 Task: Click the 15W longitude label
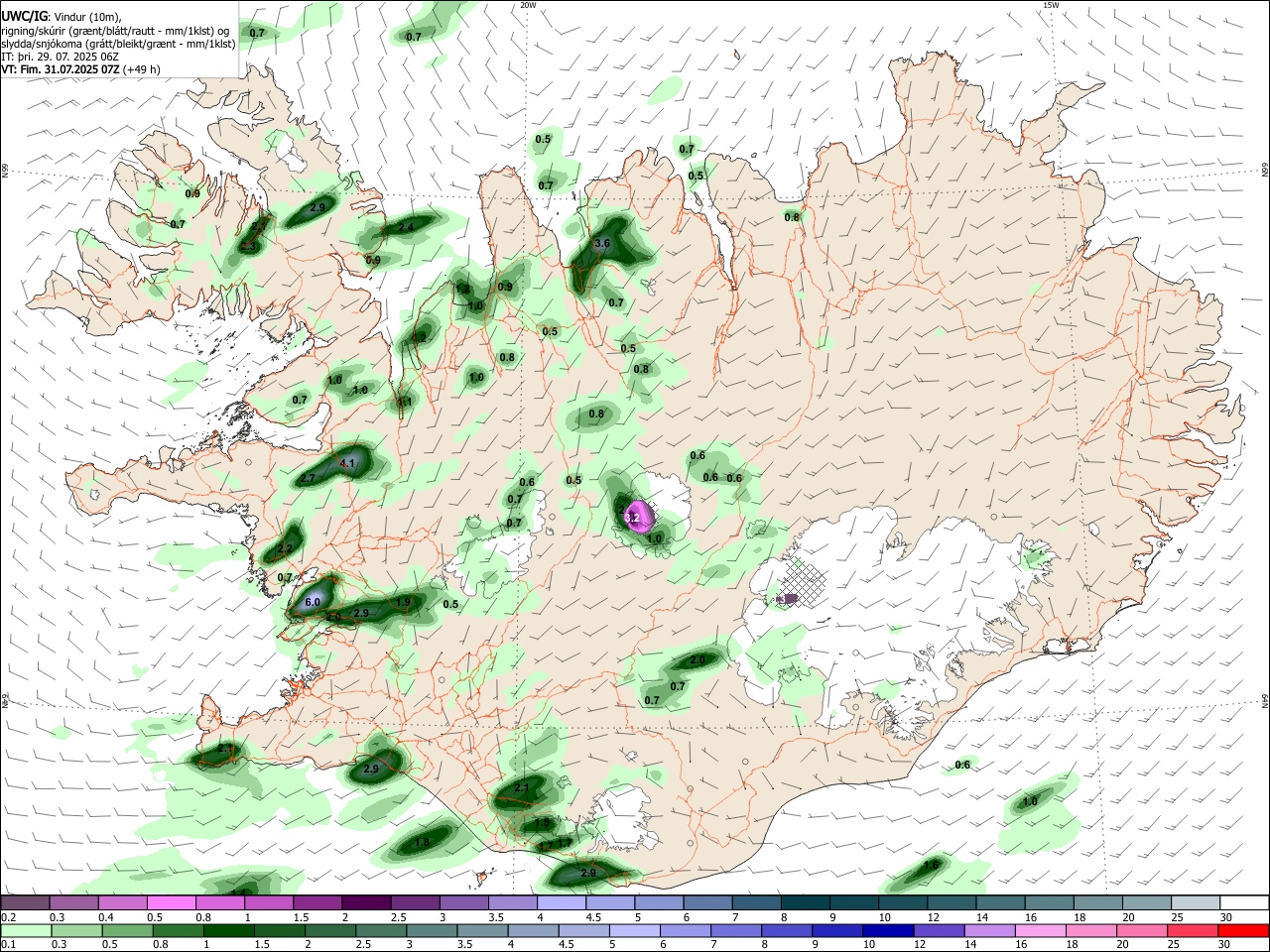pos(1051,5)
